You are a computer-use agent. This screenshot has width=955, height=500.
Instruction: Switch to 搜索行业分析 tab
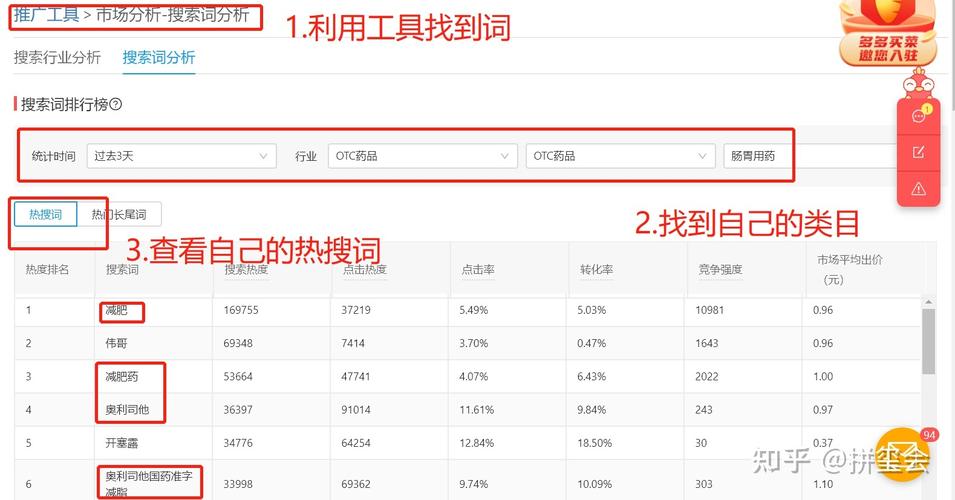tap(57, 57)
